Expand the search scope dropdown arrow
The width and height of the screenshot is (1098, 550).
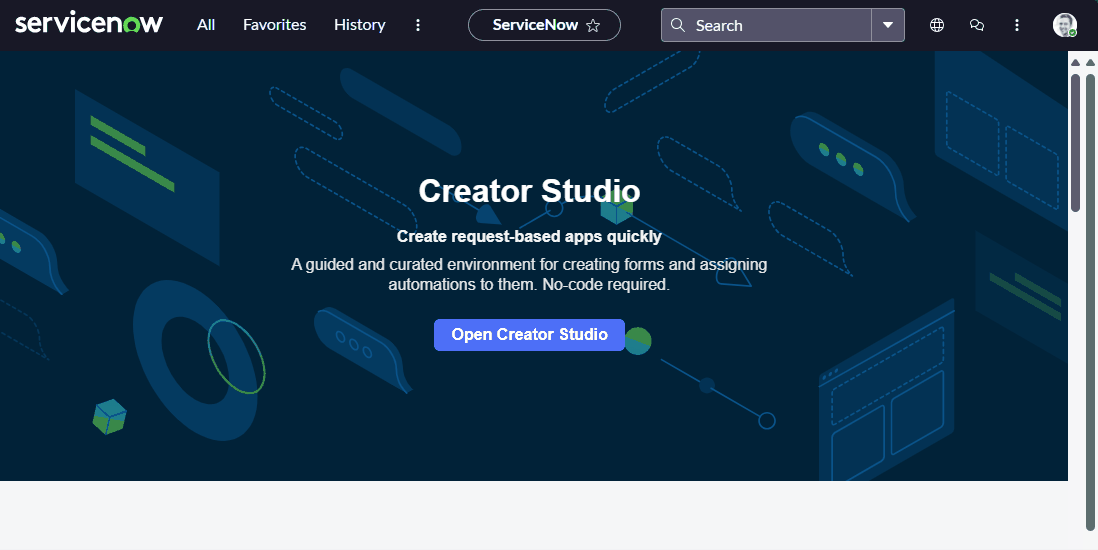[x=888, y=25]
